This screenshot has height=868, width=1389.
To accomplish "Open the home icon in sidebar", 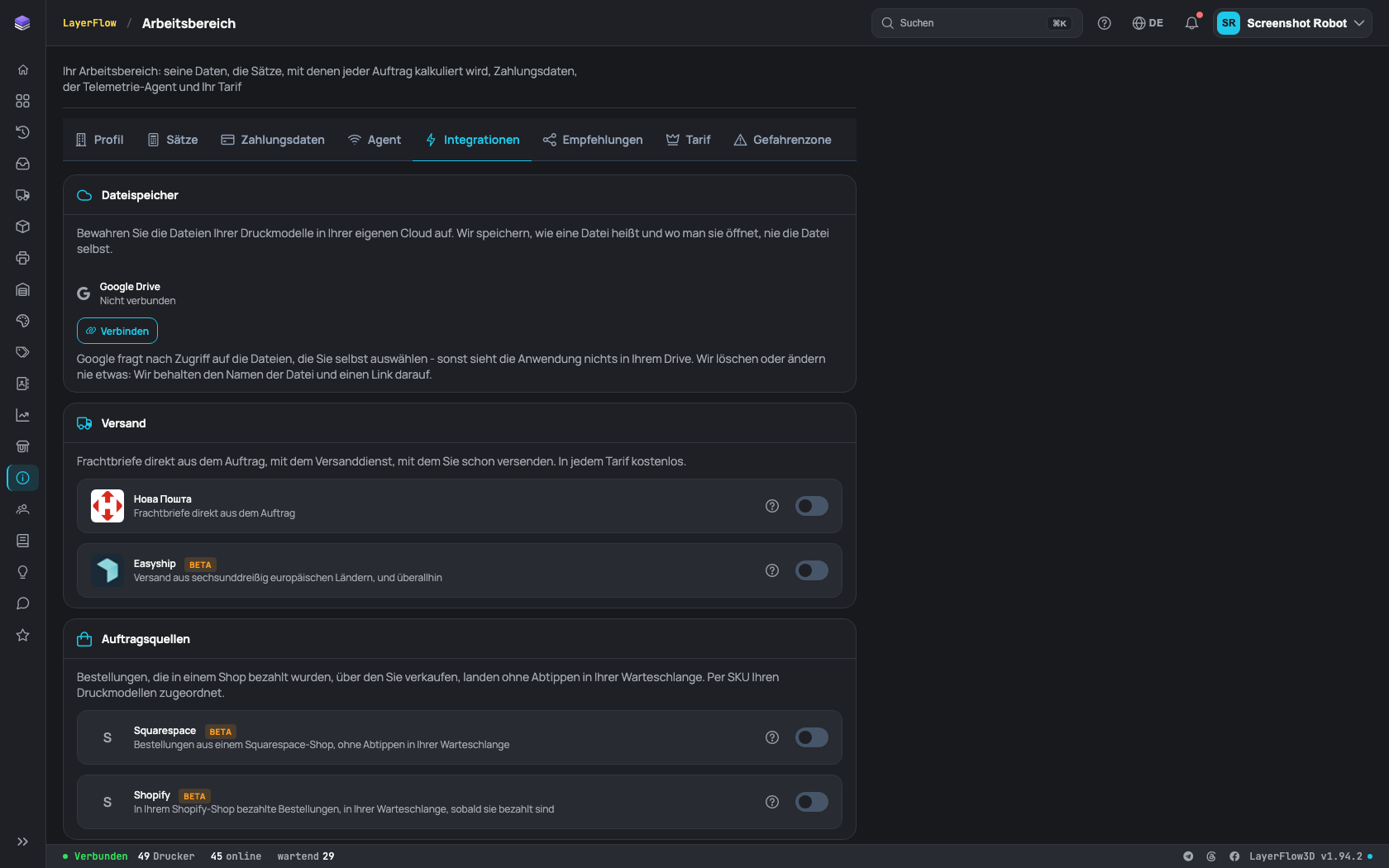I will click(x=22, y=69).
